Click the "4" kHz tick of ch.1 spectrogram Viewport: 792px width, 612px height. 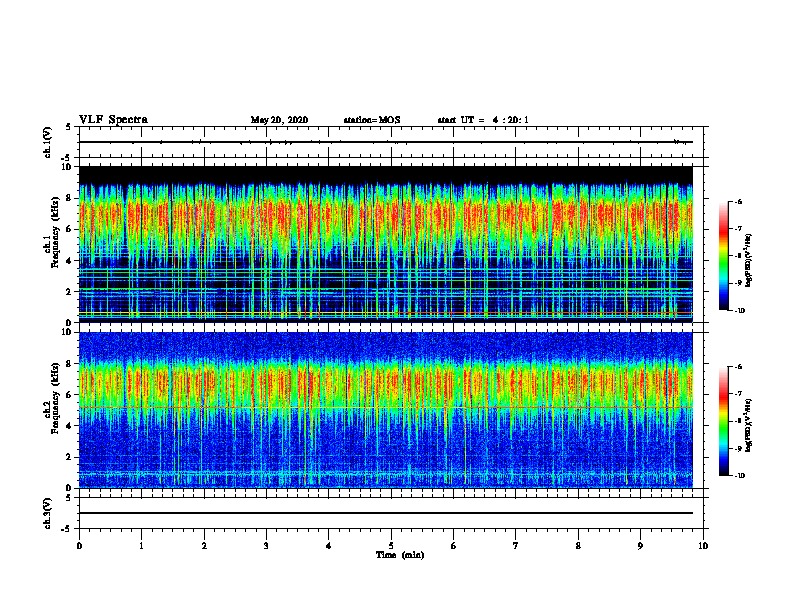tap(69, 261)
